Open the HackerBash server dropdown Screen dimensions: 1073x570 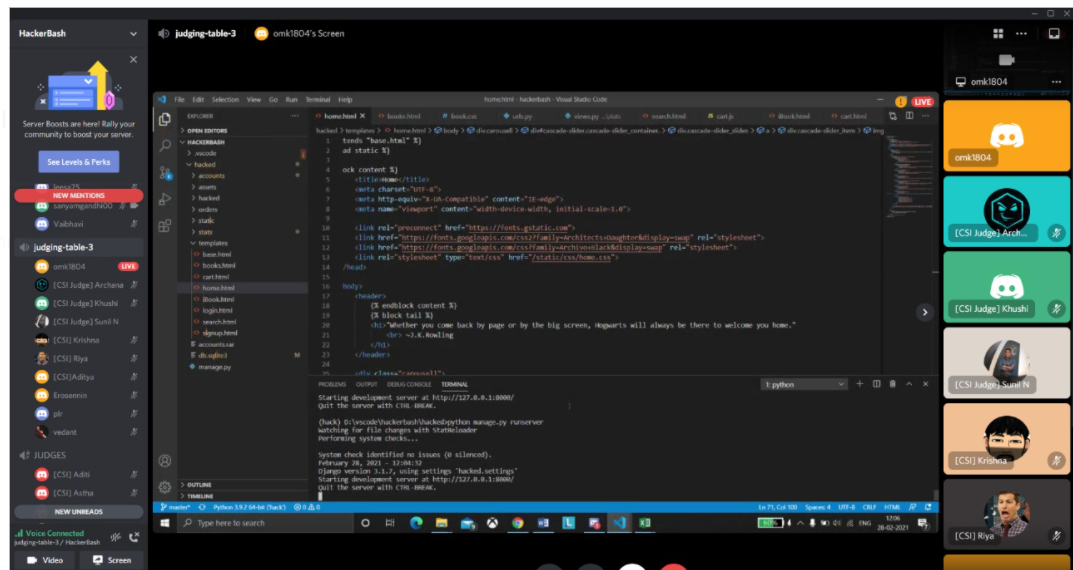click(x=133, y=33)
